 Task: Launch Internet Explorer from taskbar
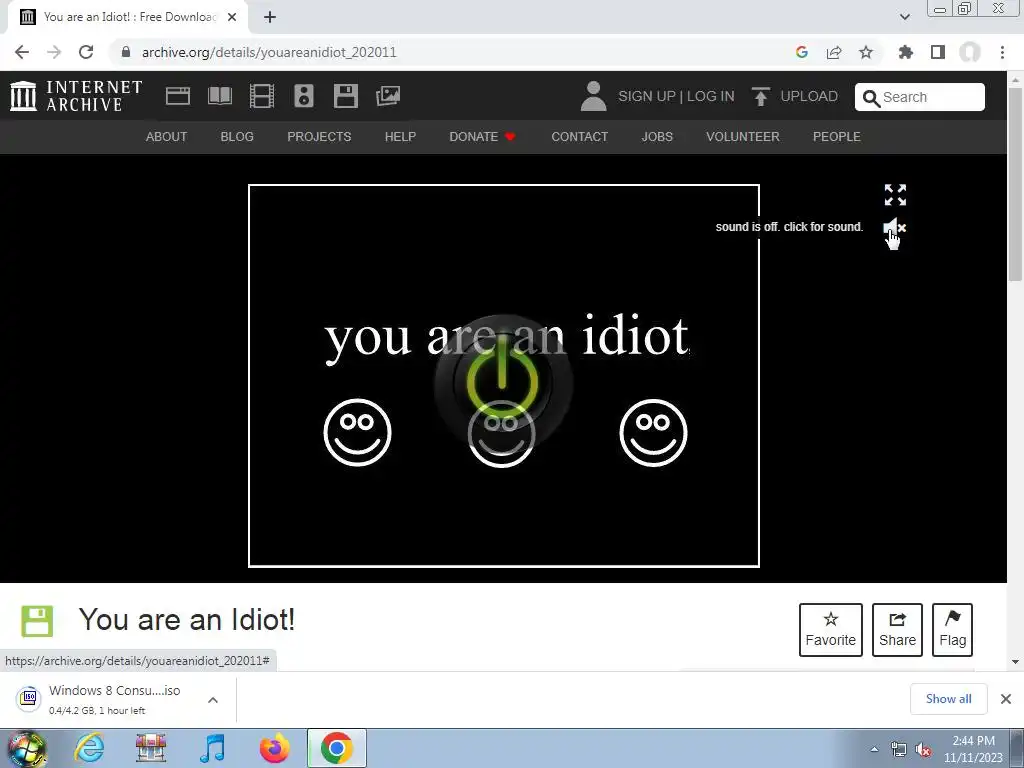pos(89,748)
